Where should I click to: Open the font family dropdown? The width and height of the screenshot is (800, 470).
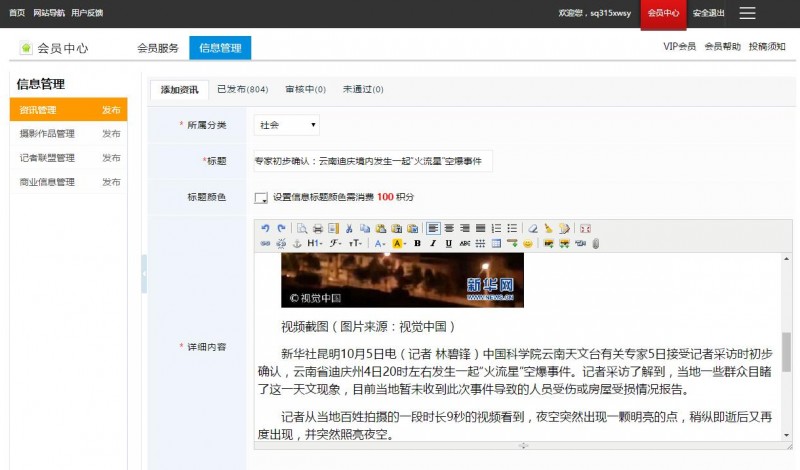pos(335,243)
